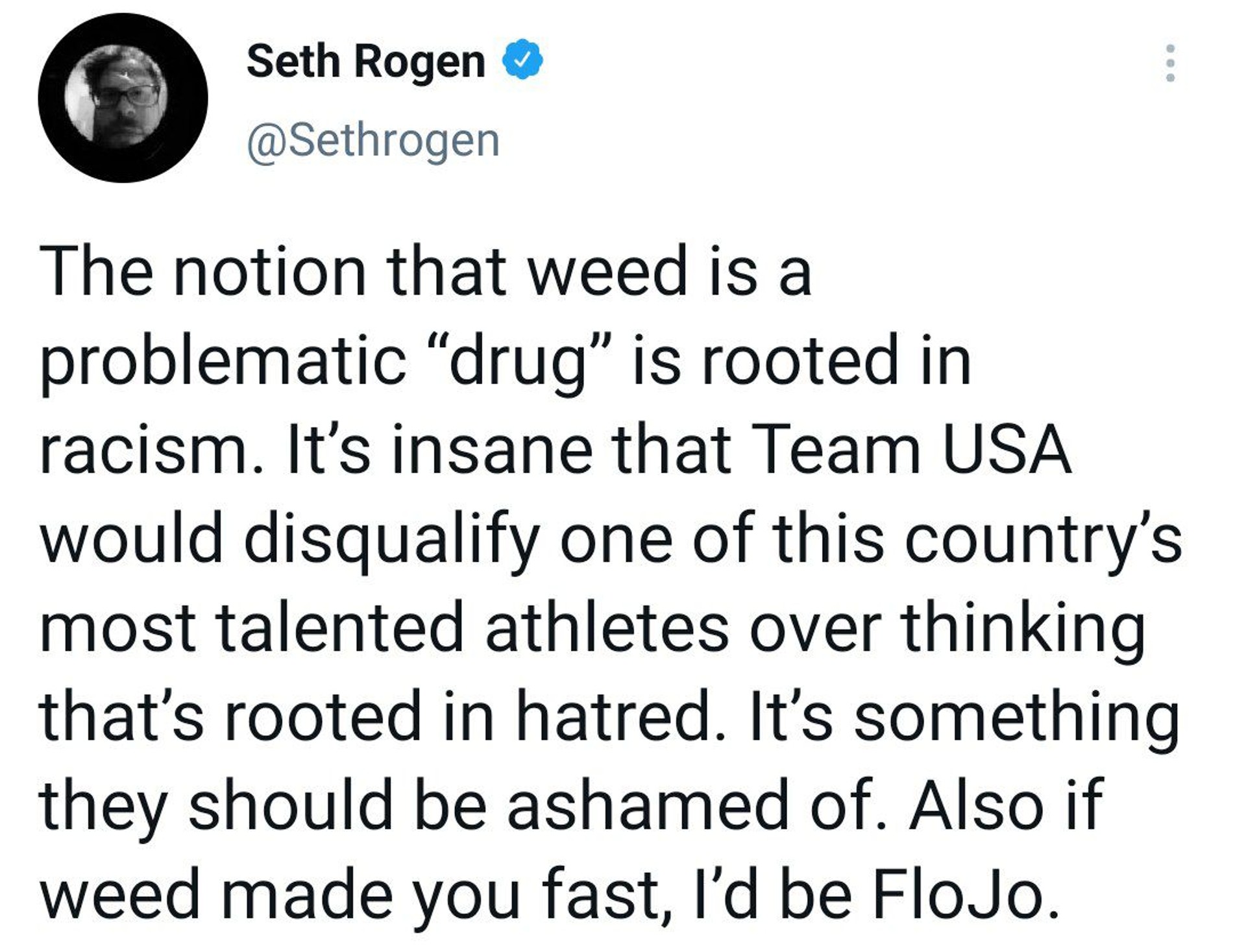Click the display name Seth Rogen
1233x952 pixels.
pos(365,62)
